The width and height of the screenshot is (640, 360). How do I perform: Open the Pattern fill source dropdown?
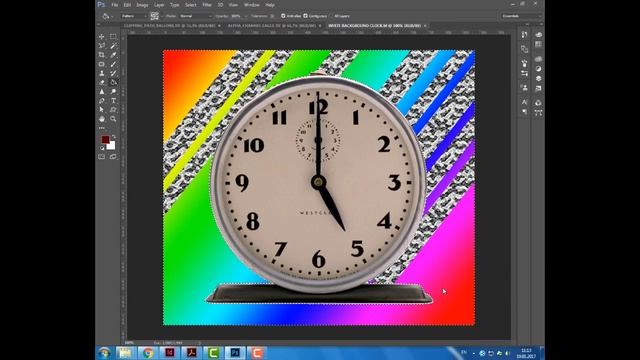click(133, 16)
